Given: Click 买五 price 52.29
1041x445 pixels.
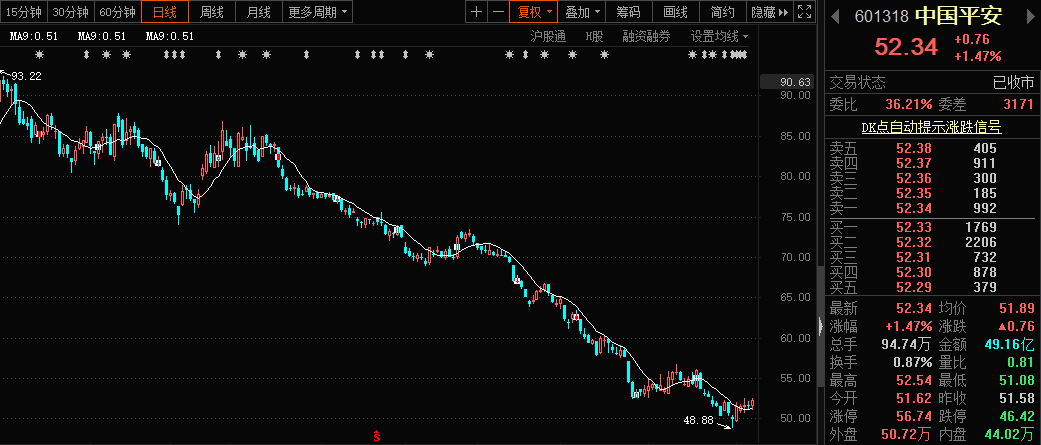Looking at the screenshot, I should 914,287.
